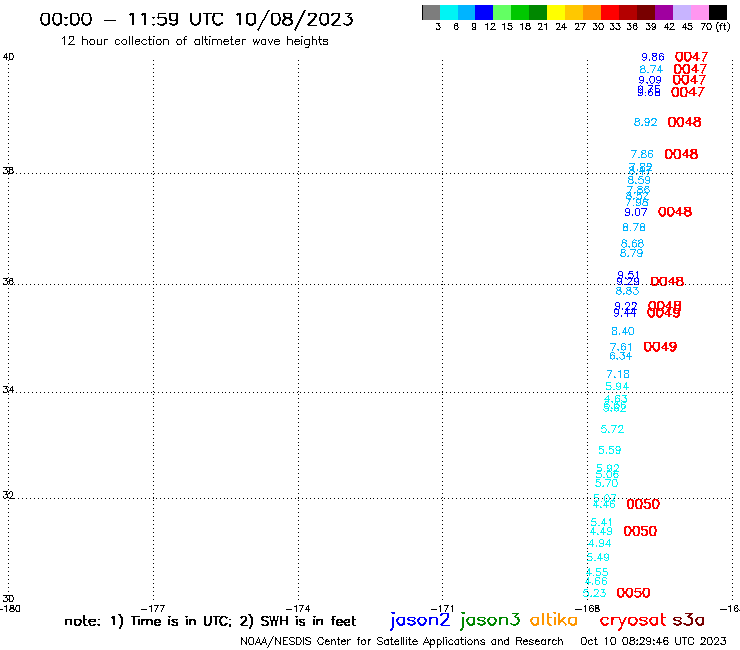Click the 0050 time label beside 5.23

coord(633,593)
